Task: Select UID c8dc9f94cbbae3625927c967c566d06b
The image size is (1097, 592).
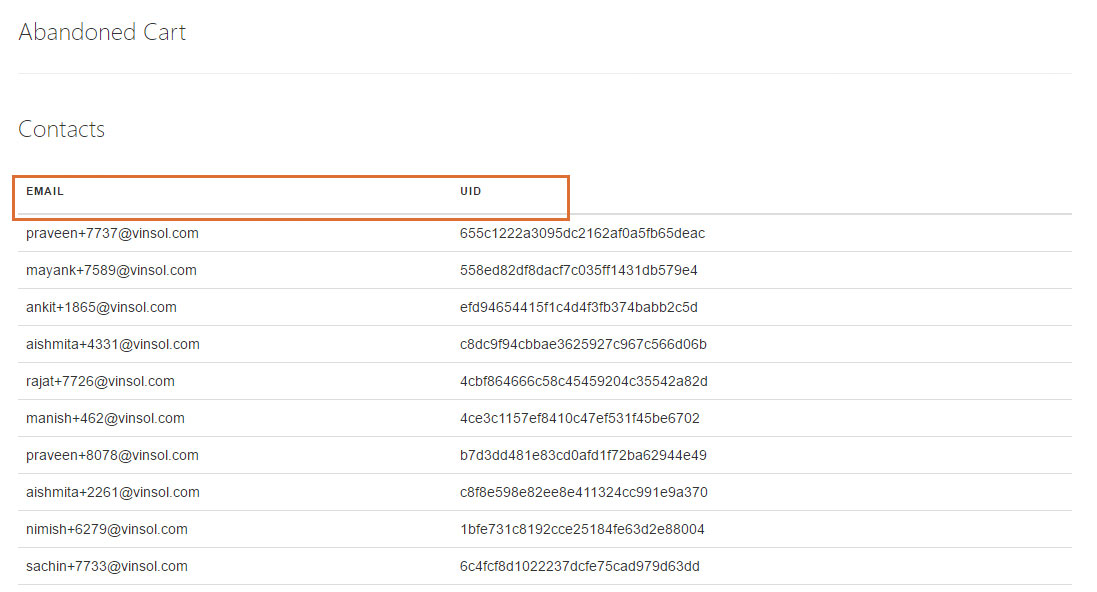Action: pos(583,344)
